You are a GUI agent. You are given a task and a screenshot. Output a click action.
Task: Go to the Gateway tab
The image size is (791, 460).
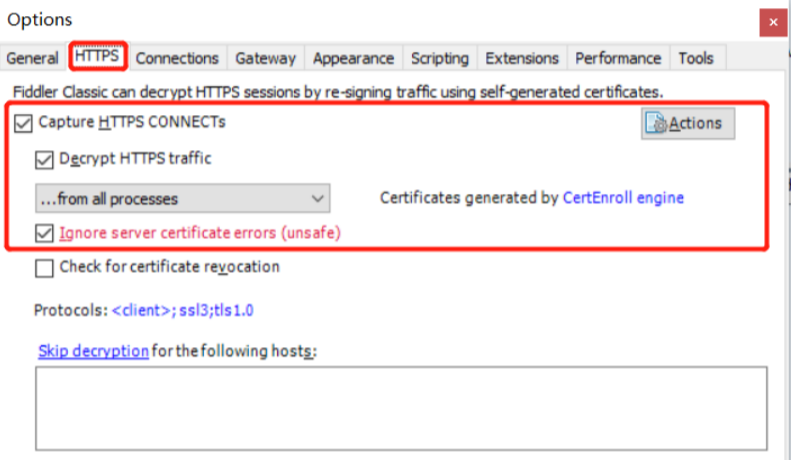tap(265, 59)
